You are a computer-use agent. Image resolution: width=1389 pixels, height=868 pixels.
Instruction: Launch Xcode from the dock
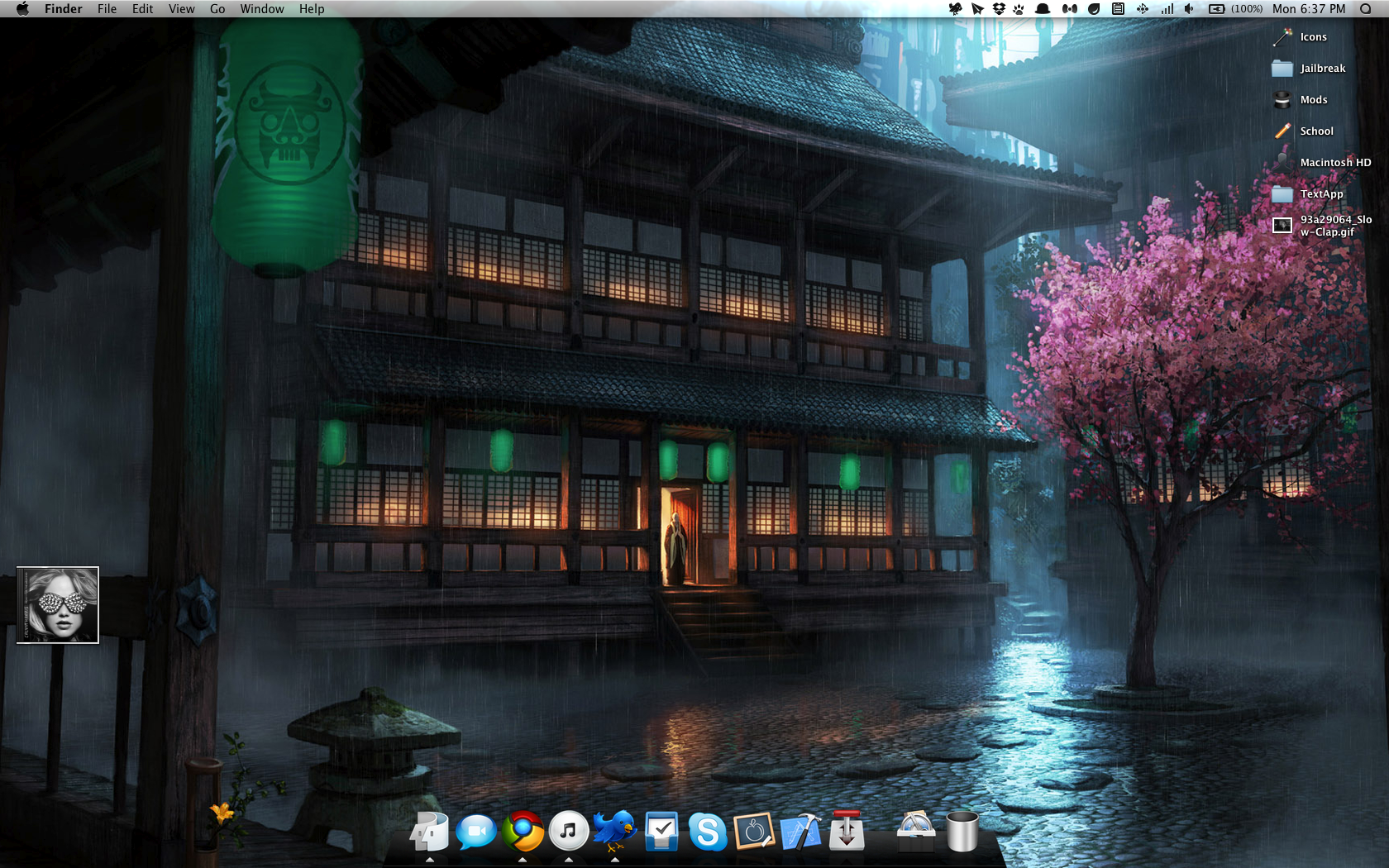tap(800, 832)
